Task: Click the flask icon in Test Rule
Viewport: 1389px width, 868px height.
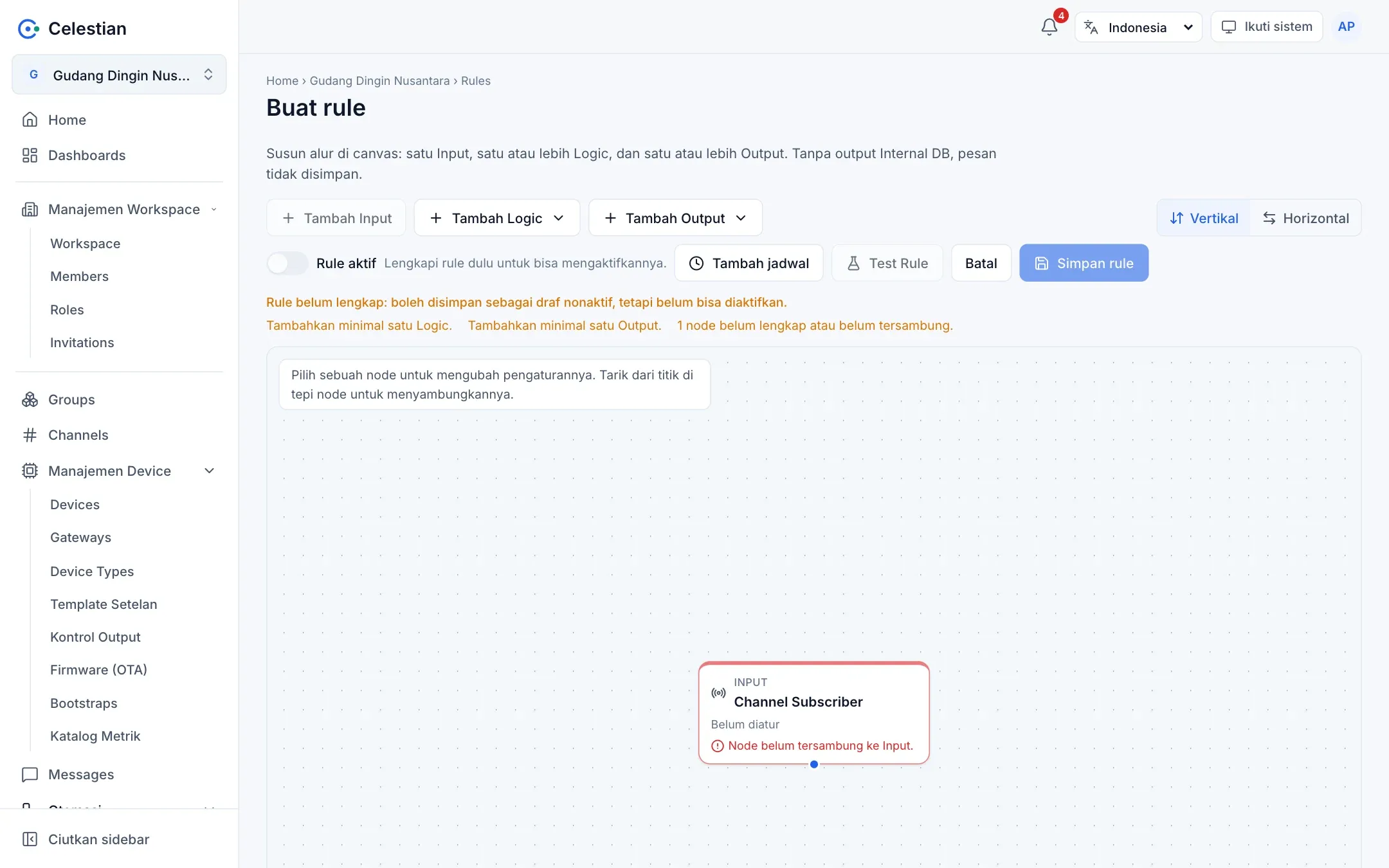Action: click(x=853, y=263)
